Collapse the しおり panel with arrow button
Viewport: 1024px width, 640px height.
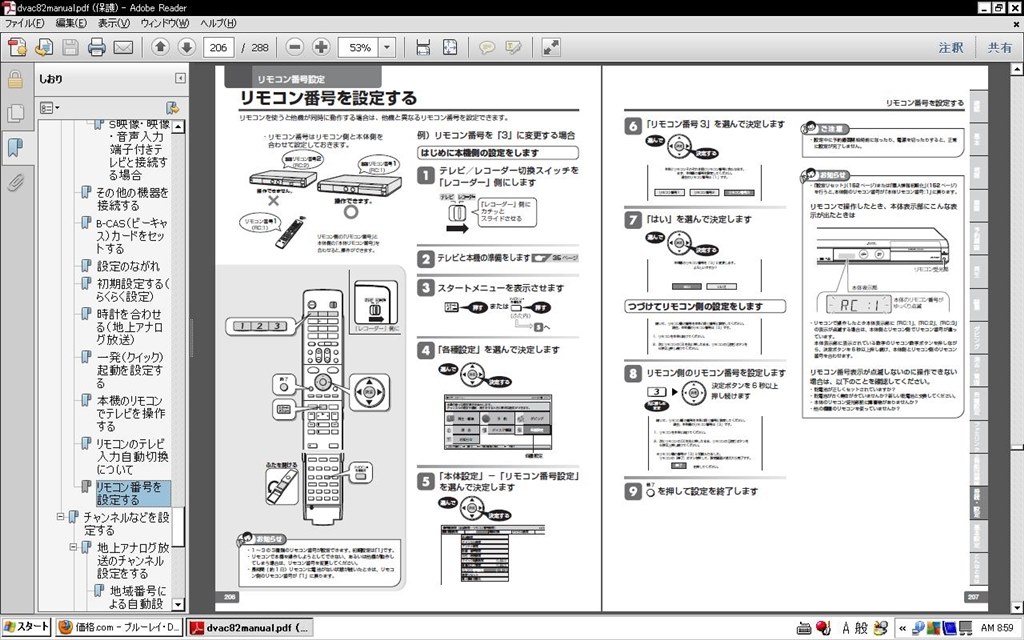coord(180,78)
